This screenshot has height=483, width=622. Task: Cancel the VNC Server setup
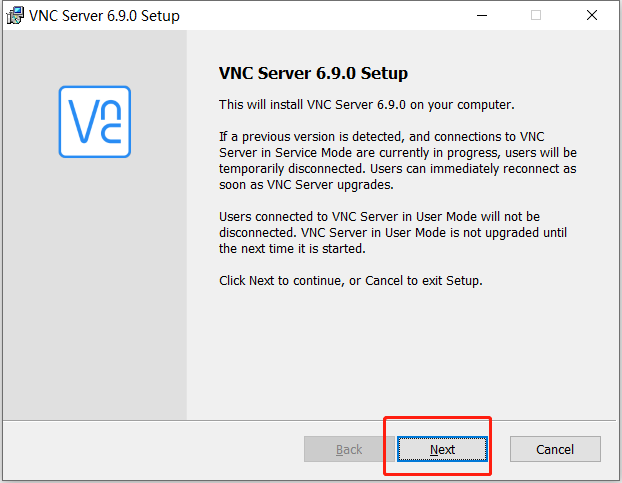(x=555, y=449)
